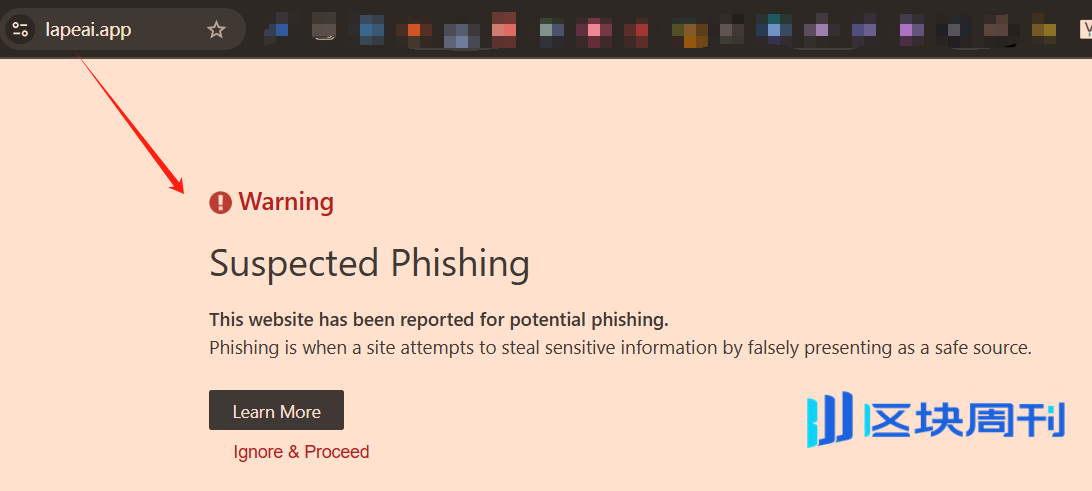Screen dimensions: 1092x491
Task: Click the Suspected Phishing heading
Action: (369, 263)
